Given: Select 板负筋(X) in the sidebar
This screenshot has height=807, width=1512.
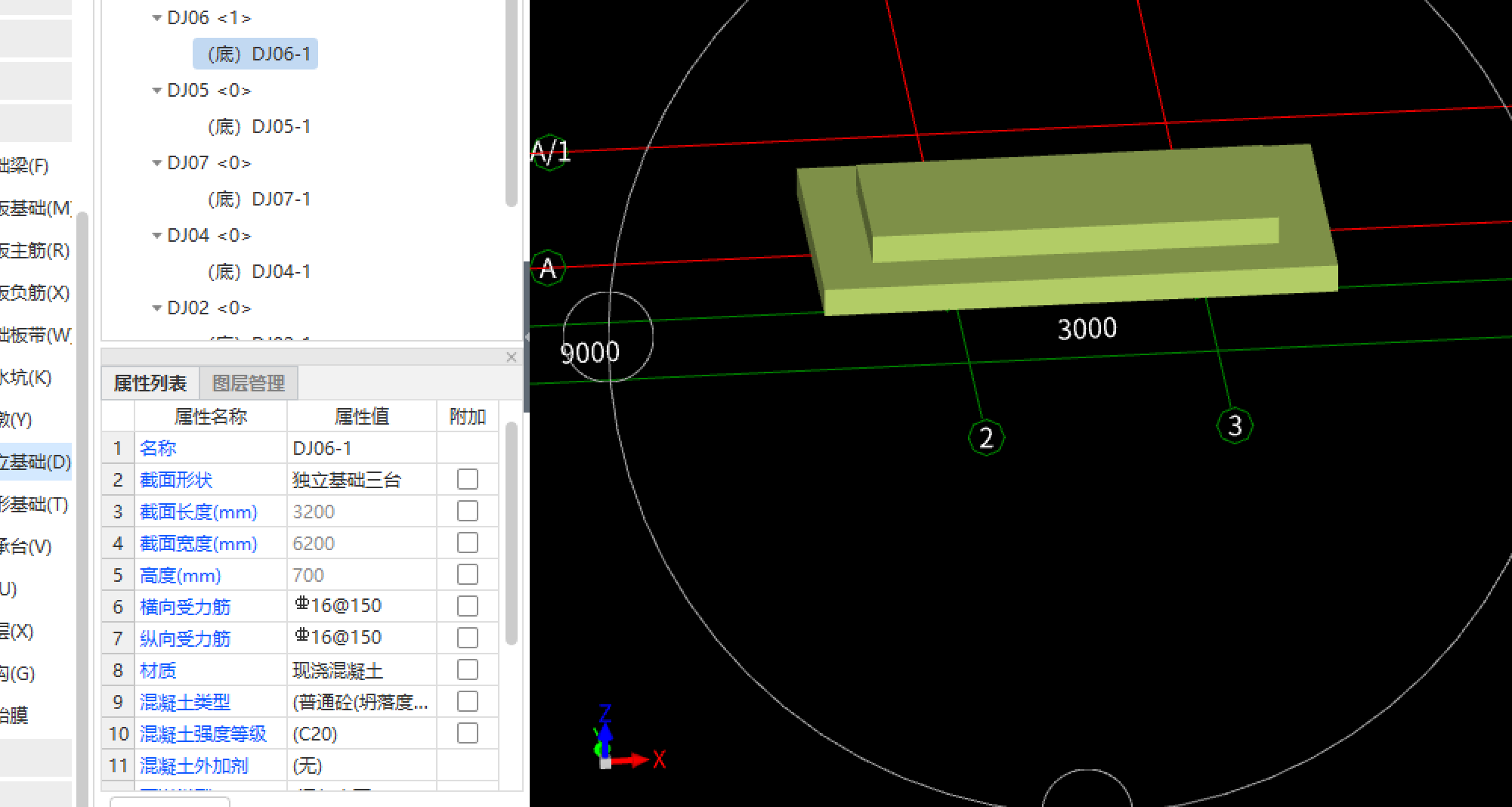Looking at the screenshot, I should [x=36, y=292].
